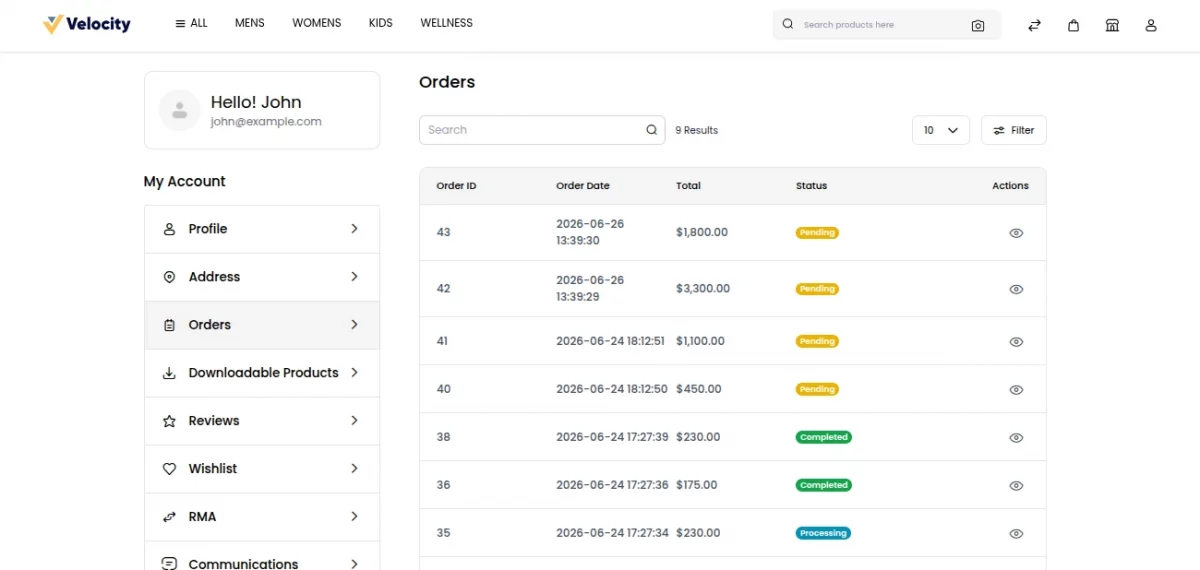Image resolution: width=1200 pixels, height=570 pixels.
Task: Expand the Wishlist chevron arrow
Action: pos(354,469)
